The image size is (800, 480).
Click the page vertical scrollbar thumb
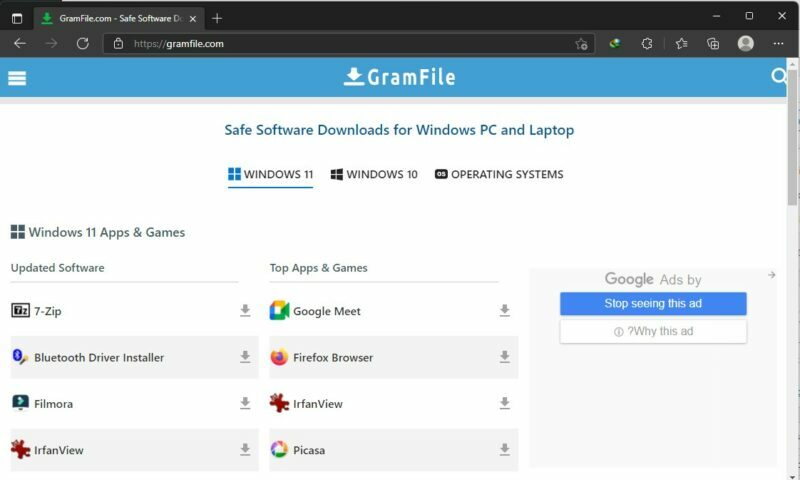click(792, 137)
